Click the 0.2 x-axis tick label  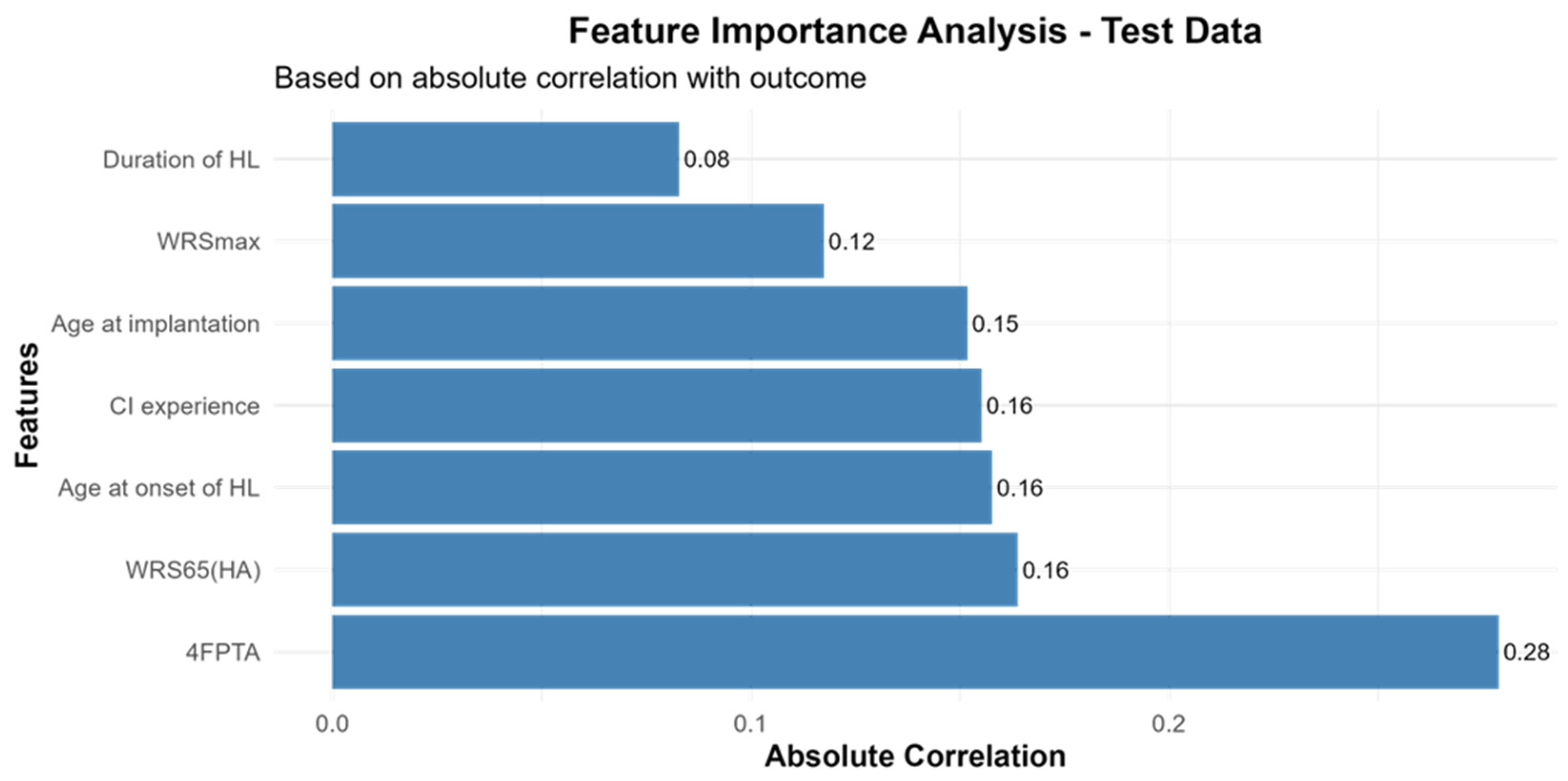(1169, 724)
